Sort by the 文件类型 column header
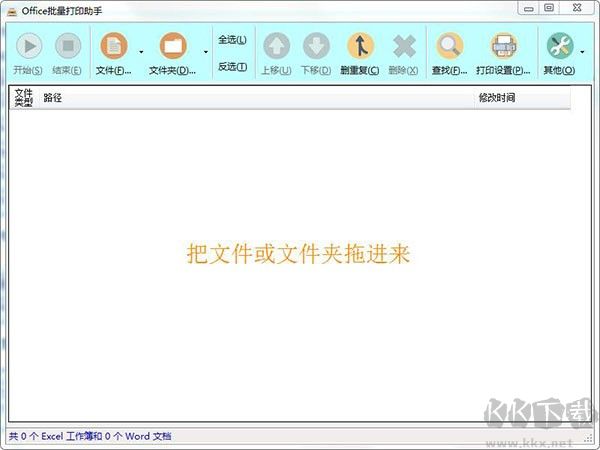The width and height of the screenshot is (600, 450). [x=24, y=98]
